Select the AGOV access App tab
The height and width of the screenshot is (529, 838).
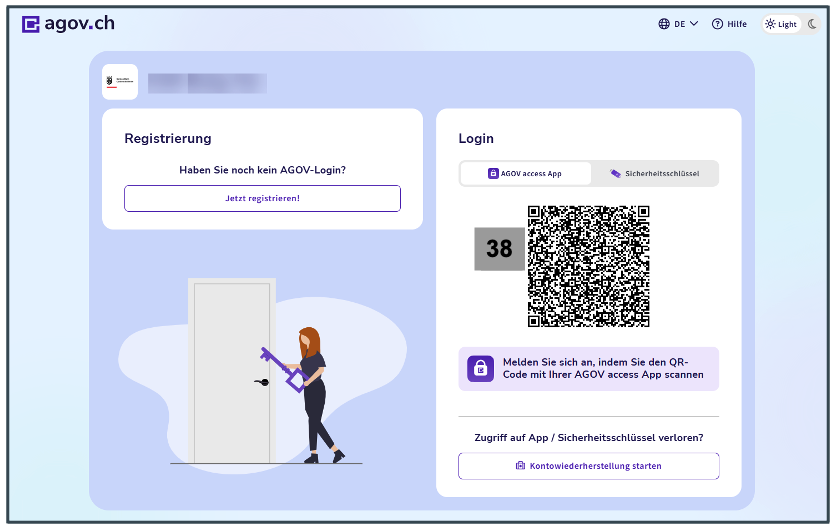pyautogui.click(x=525, y=174)
